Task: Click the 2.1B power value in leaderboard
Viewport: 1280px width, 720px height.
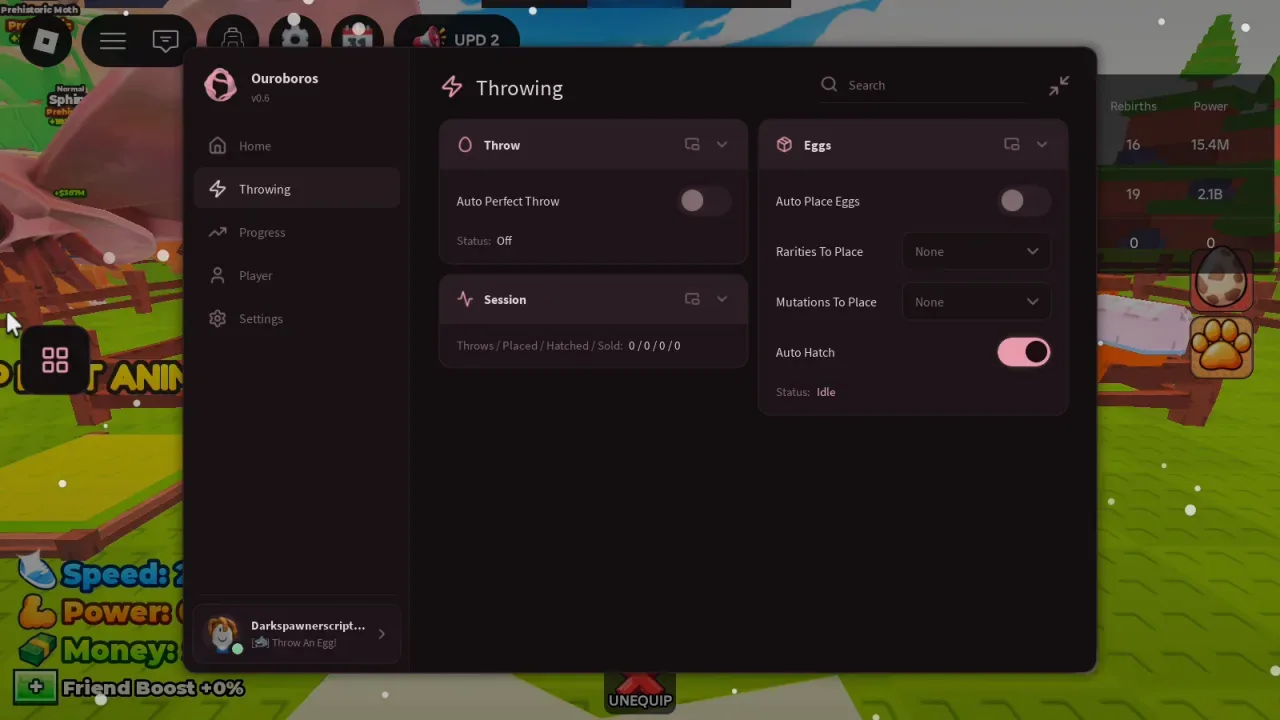Action: (1210, 194)
